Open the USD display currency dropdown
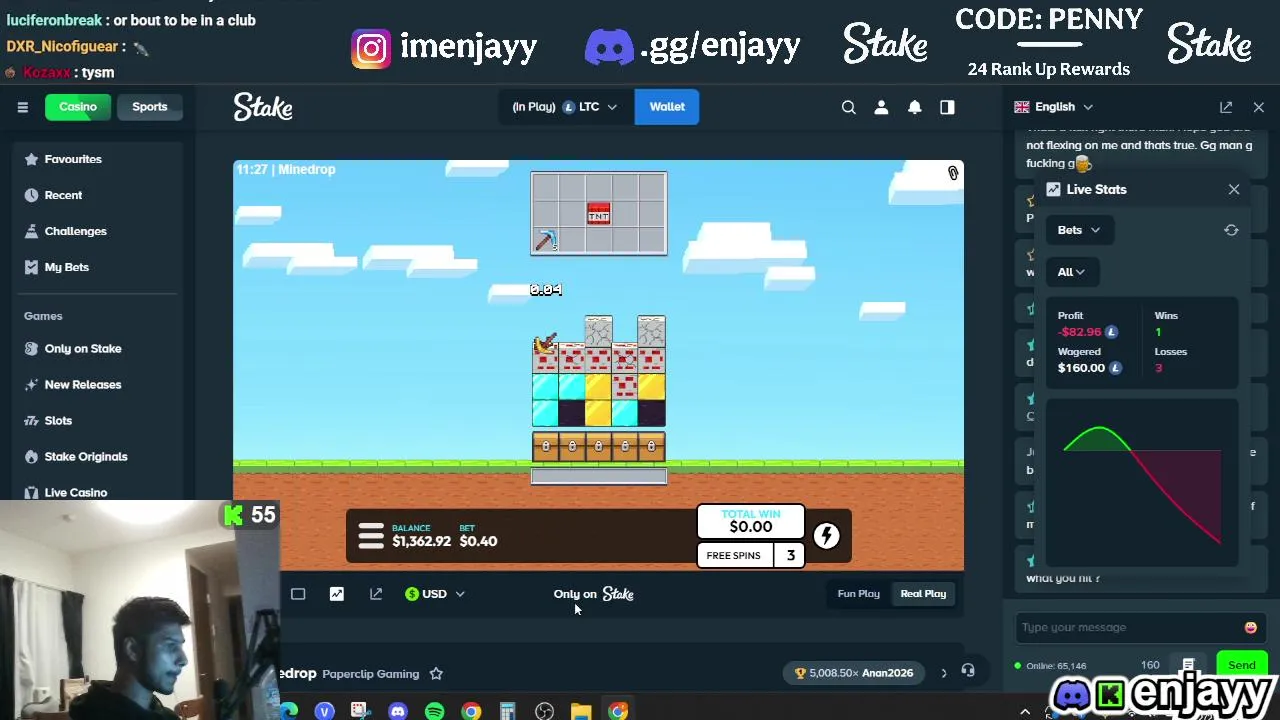Screen dimensions: 1280x720 (434, 594)
